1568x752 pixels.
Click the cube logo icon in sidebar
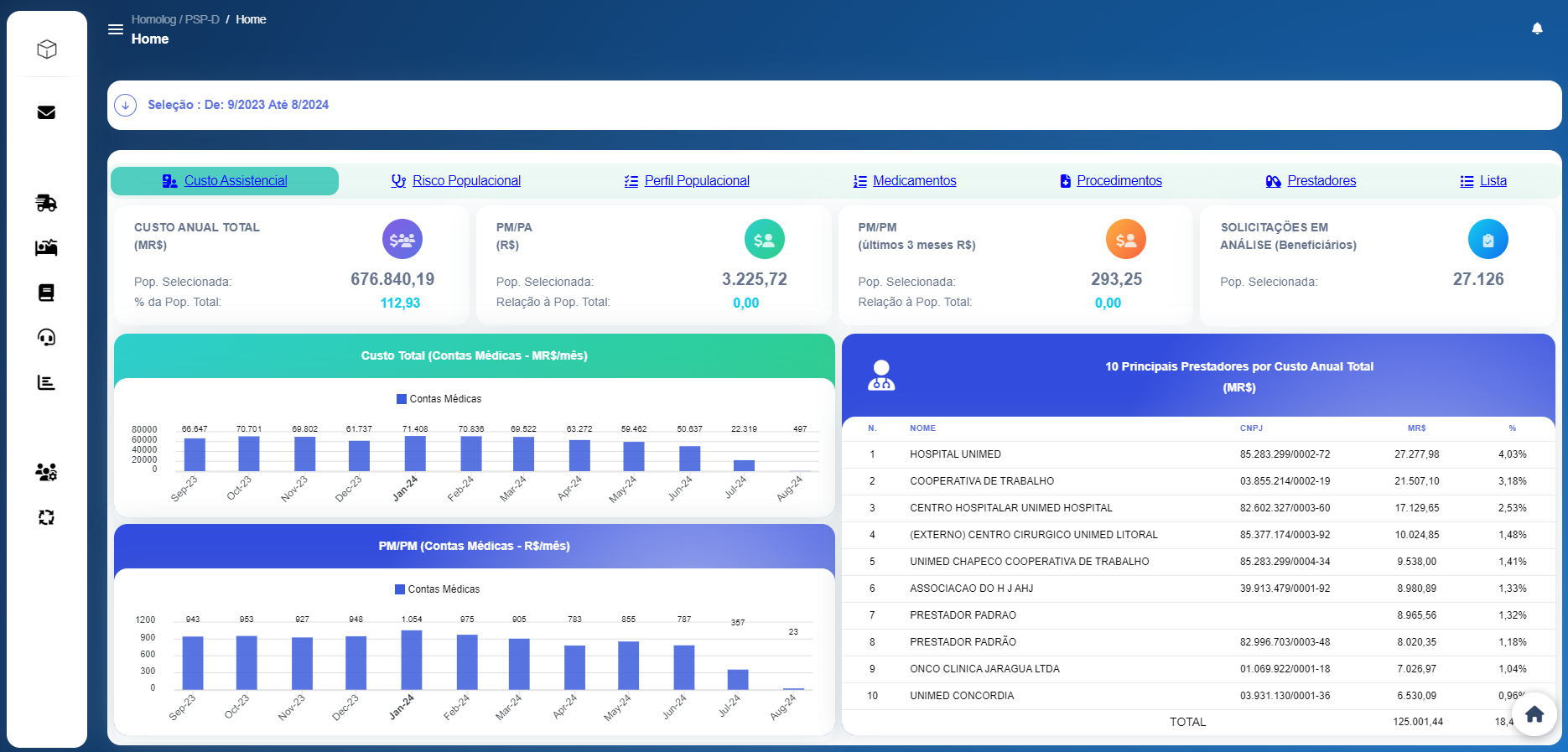[x=47, y=49]
